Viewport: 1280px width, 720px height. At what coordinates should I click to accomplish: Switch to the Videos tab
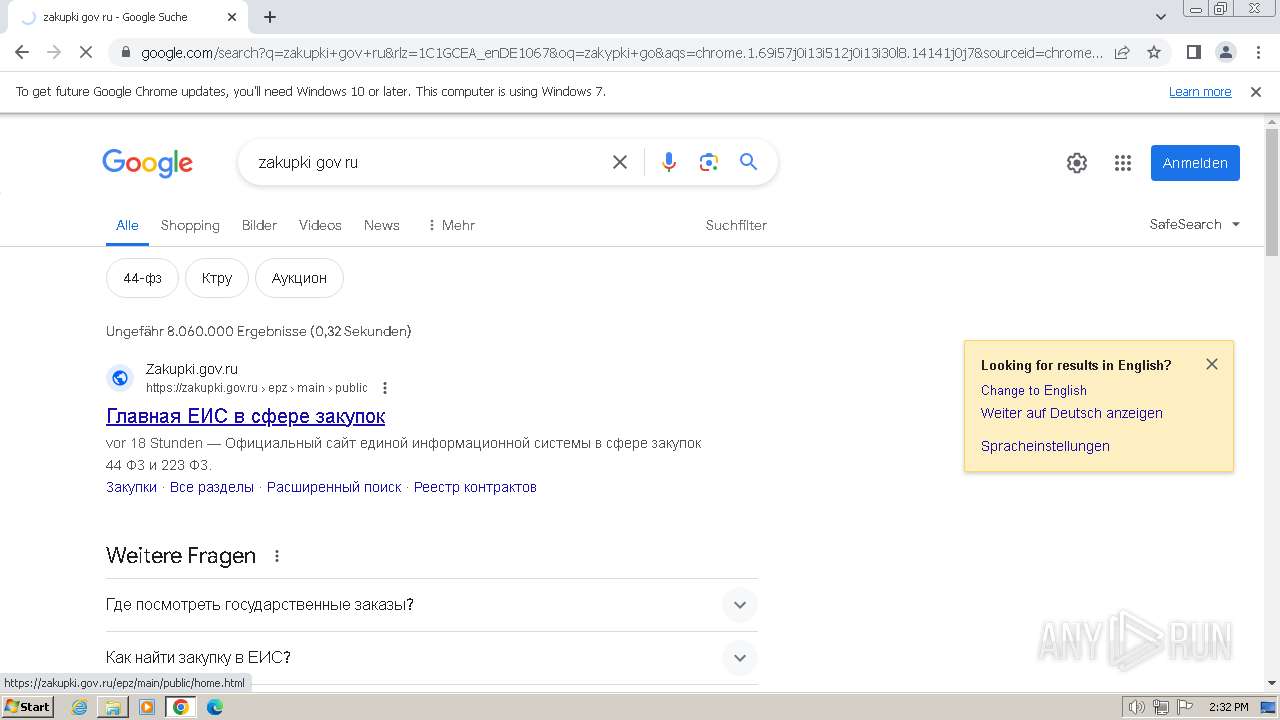click(320, 225)
